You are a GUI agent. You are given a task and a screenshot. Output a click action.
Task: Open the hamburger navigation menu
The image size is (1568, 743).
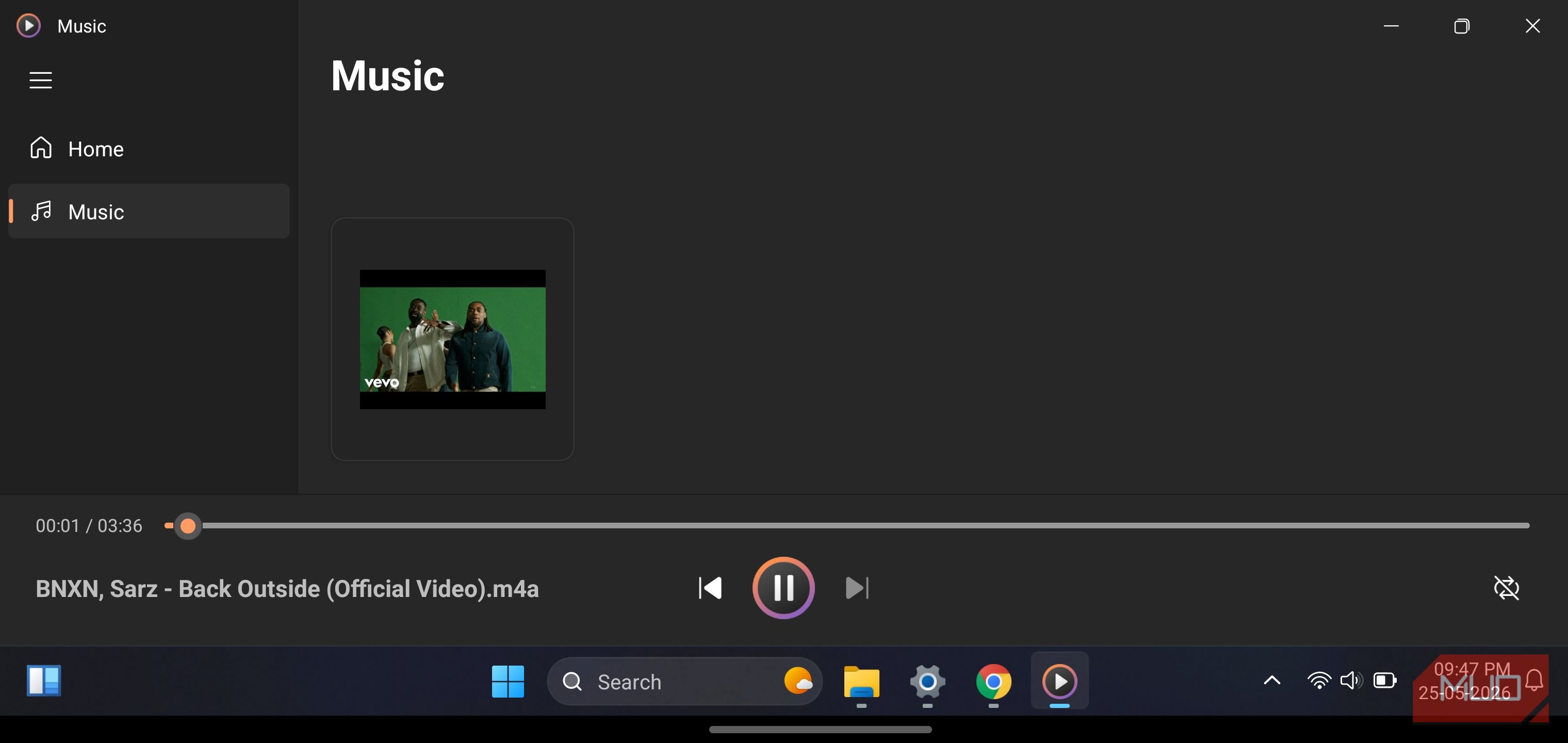click(x=41, y=80)
